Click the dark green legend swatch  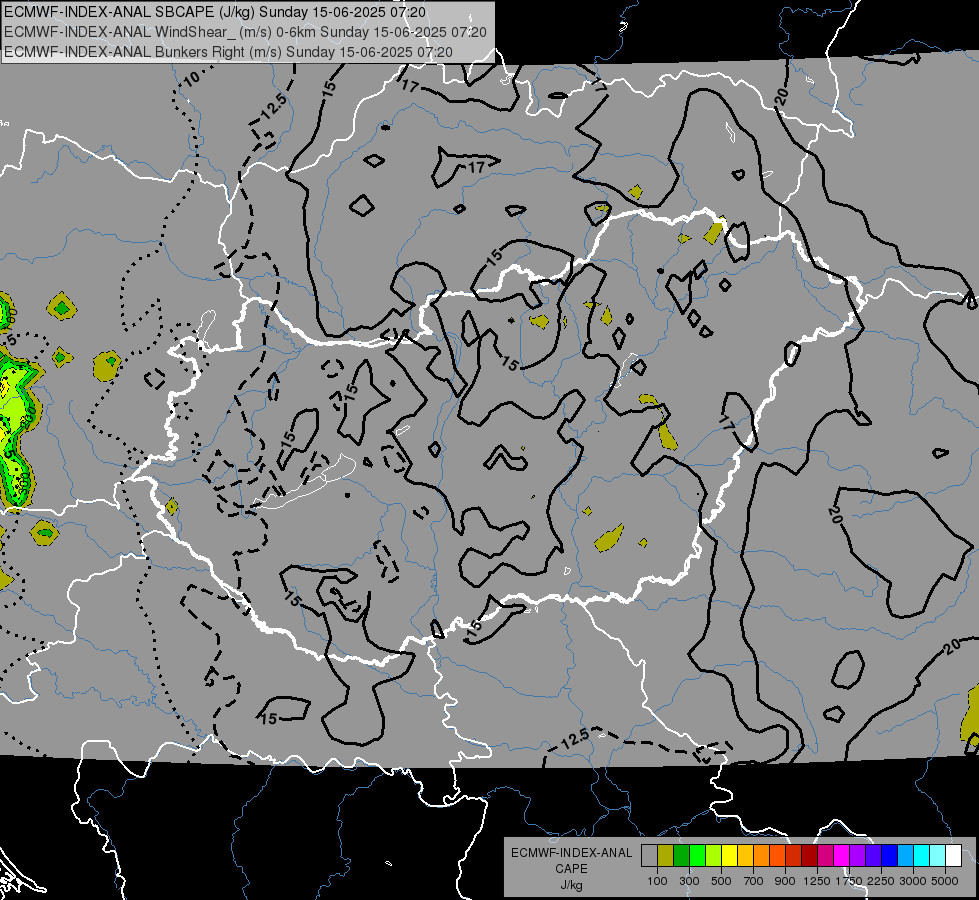click(681, 855)
